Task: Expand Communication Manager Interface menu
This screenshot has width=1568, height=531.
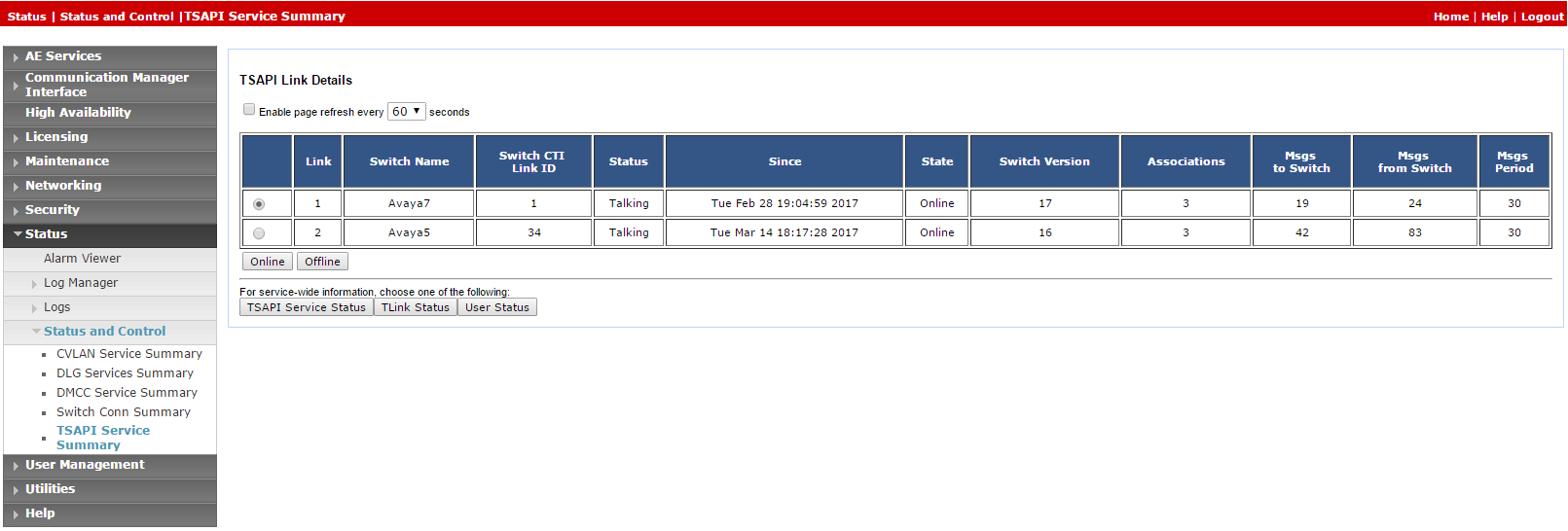Action: click(x=110, y=85)
